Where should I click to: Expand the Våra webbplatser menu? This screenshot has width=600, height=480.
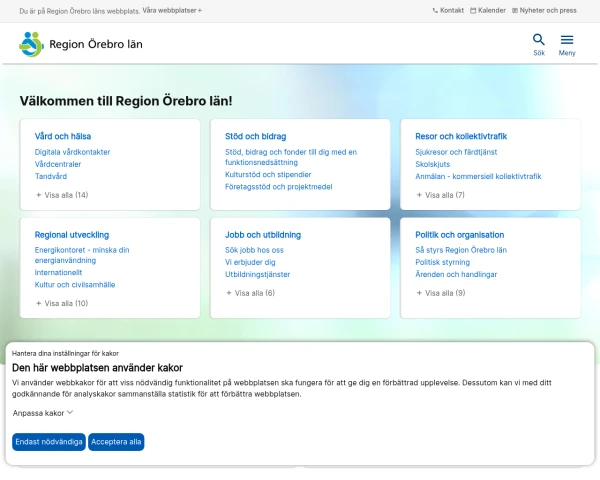[x=172, y=10]
